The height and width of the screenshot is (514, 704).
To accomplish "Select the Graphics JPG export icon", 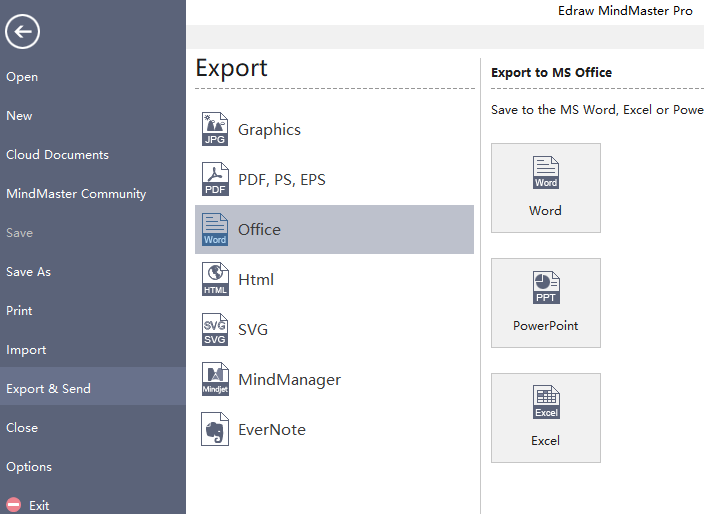I will point(215,130).
